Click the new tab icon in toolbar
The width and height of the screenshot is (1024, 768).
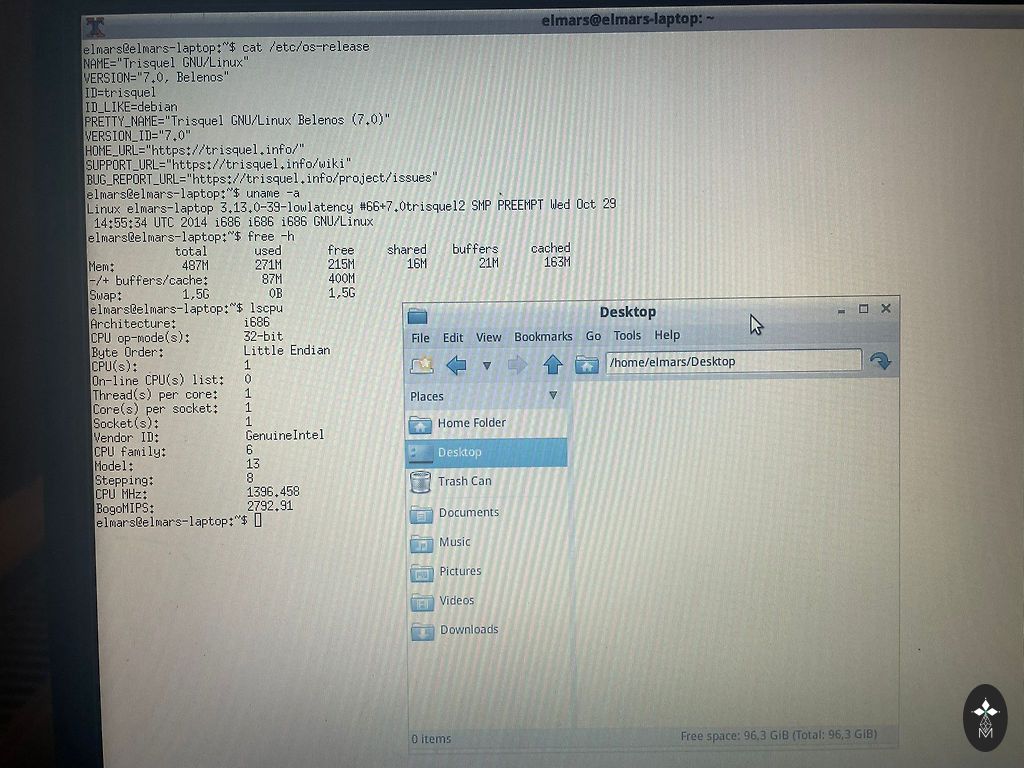coord(422,365)
